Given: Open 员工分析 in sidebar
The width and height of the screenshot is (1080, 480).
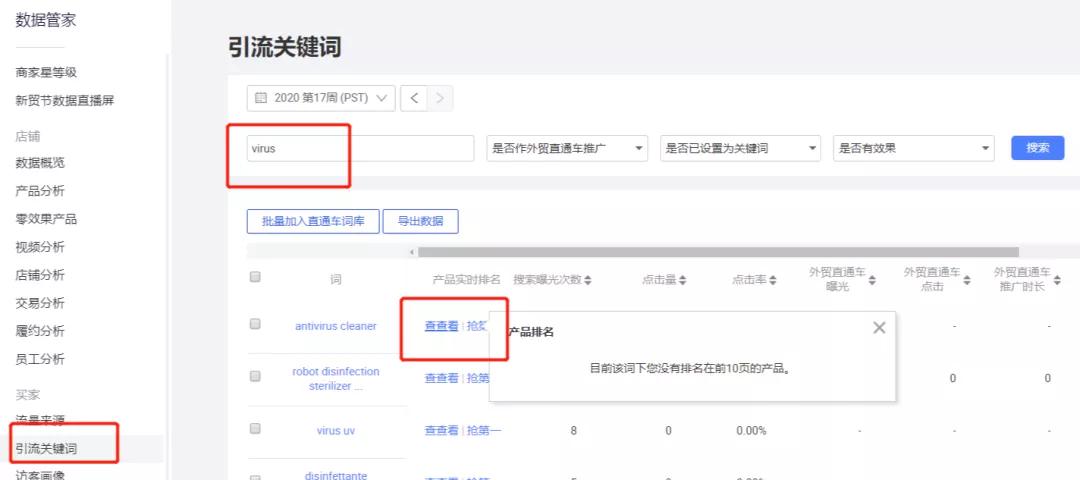Looking at the screenshot, I should (40, 359).
